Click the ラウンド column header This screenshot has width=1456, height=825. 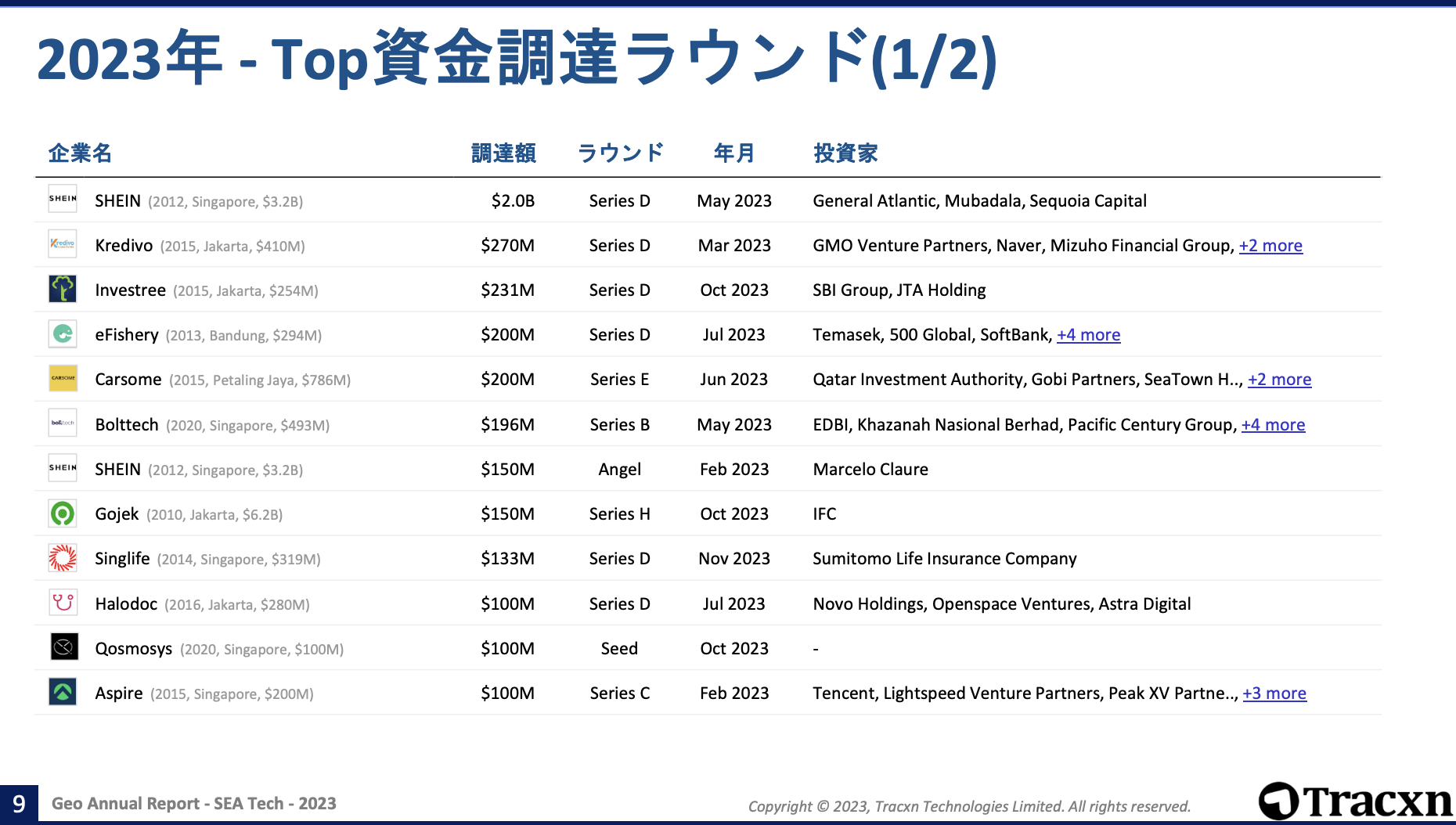click(620, 153)
